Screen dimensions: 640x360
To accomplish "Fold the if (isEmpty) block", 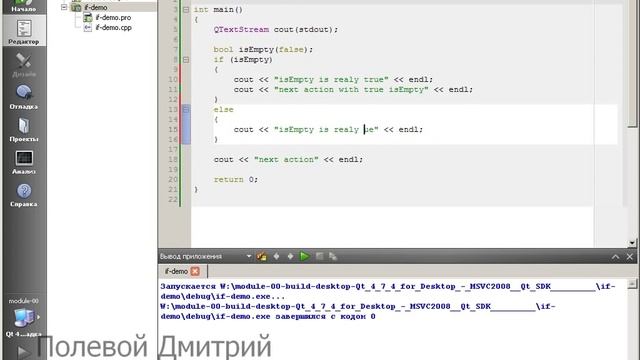I will click(186, 60).
